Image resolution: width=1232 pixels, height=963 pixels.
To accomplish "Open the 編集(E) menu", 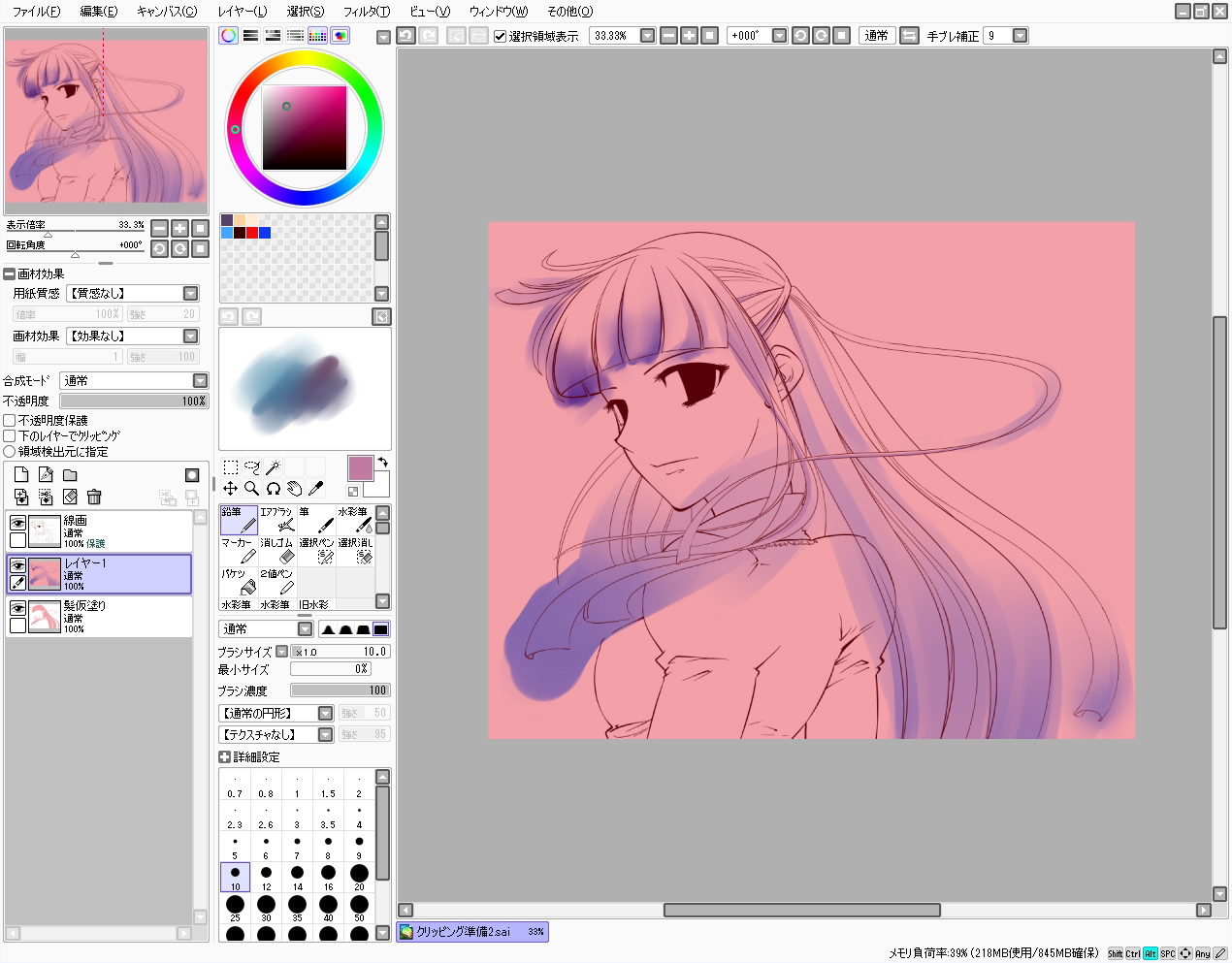I will [x=98, y=12].
